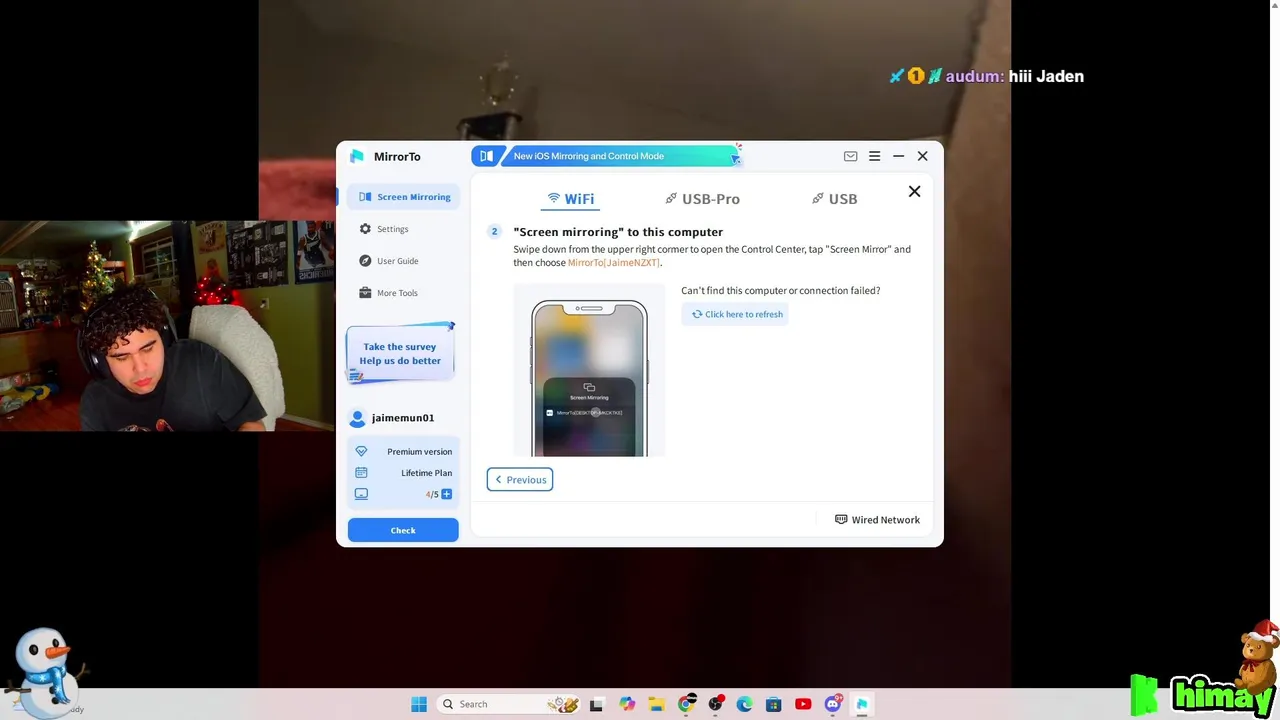
Task: Switch to the WiFi connection tab
Action: (570, 199)
